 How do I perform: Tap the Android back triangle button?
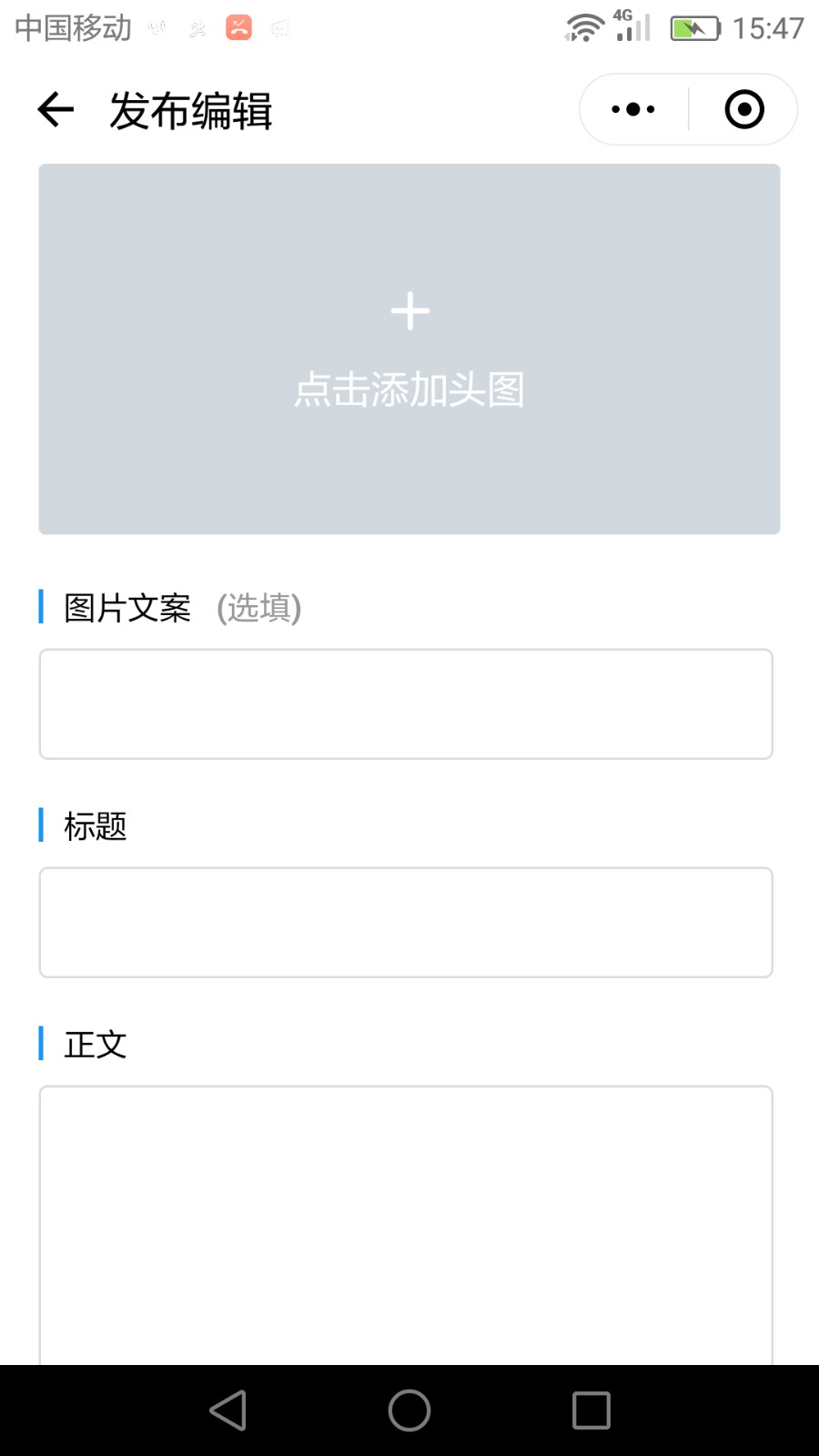pos(227,1410)
